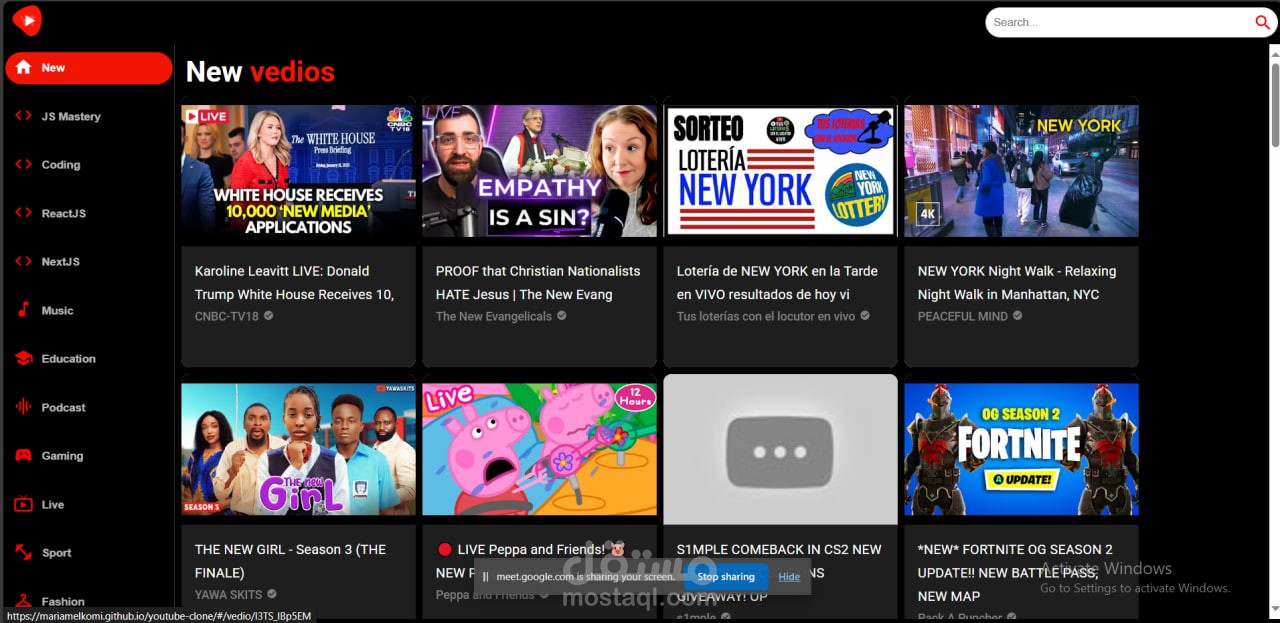Visit The New Evangelicals channel
The width and height of the screenshot is (1280, 623).
(x=493, y=316)
